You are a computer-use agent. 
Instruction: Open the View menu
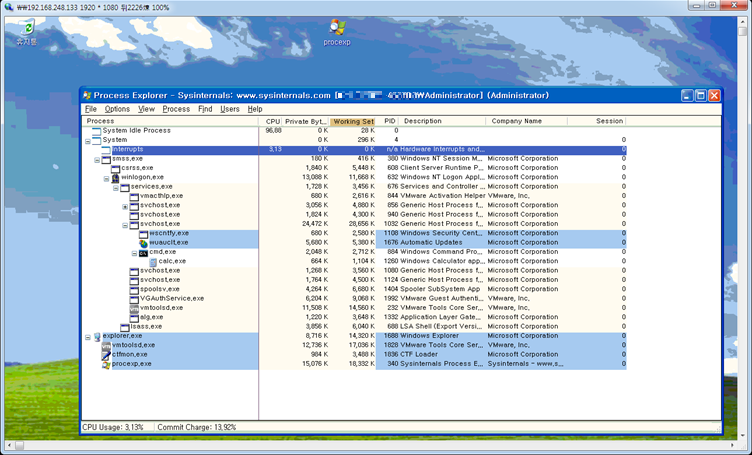pos(146,109)
